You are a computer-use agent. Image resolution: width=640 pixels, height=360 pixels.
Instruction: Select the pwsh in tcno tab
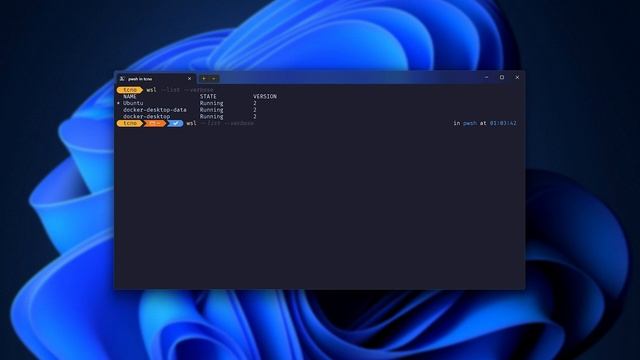click(156, 78)
